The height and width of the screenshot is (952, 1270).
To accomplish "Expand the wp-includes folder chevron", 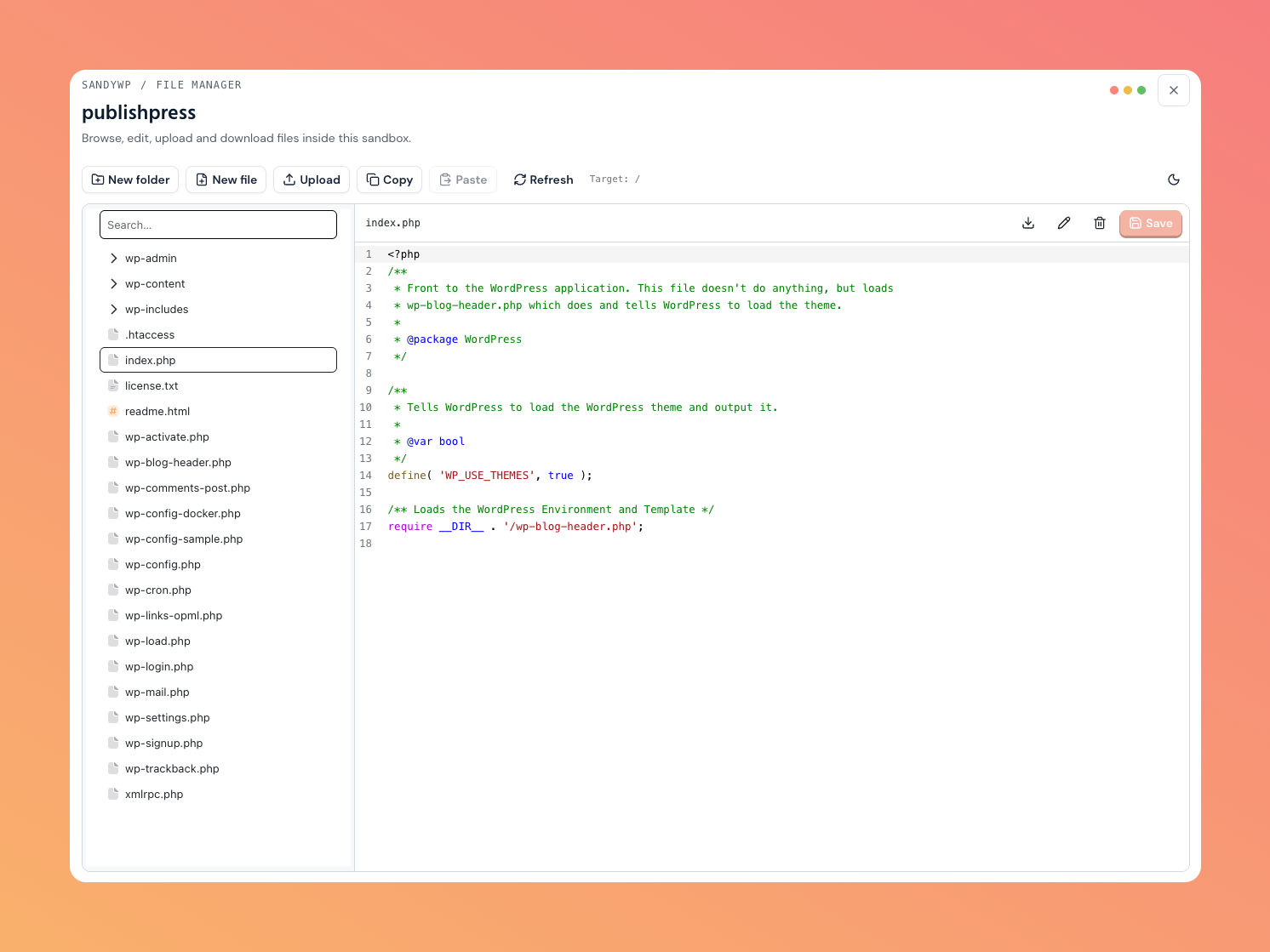I will coord(113,310).
